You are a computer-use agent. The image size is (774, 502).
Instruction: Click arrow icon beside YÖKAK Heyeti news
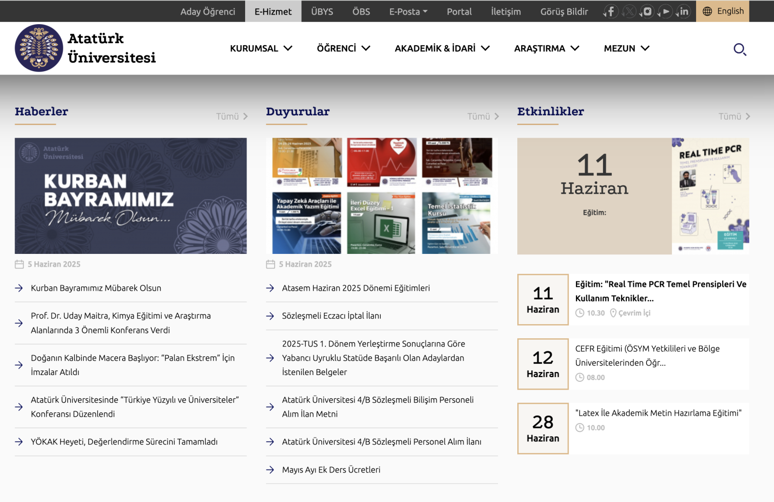[x=19, y=442]
